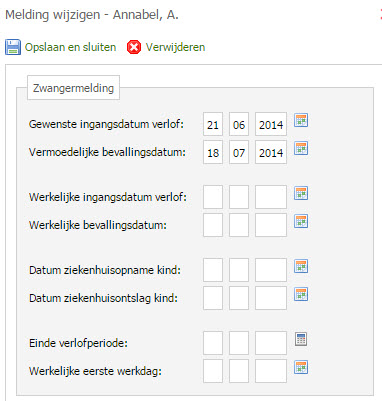This screenshot has width=382, height=401.
Task: Click year field of Einde verlofperiode
Action: [271, 343]
